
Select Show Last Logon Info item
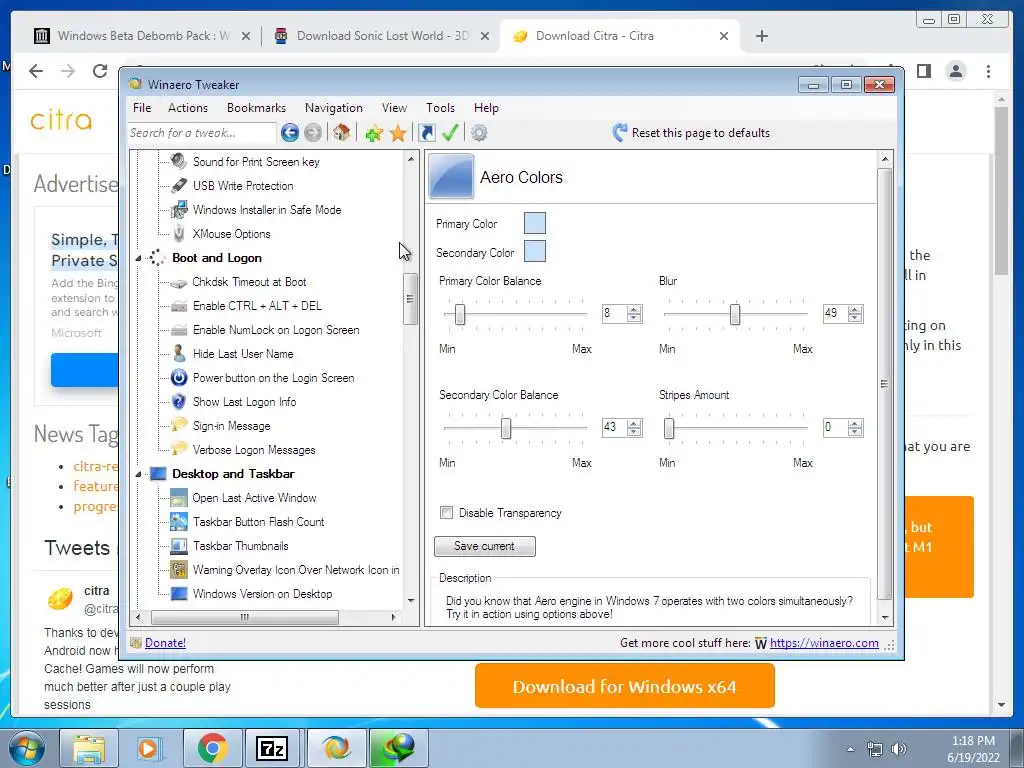tap(244, 402)
